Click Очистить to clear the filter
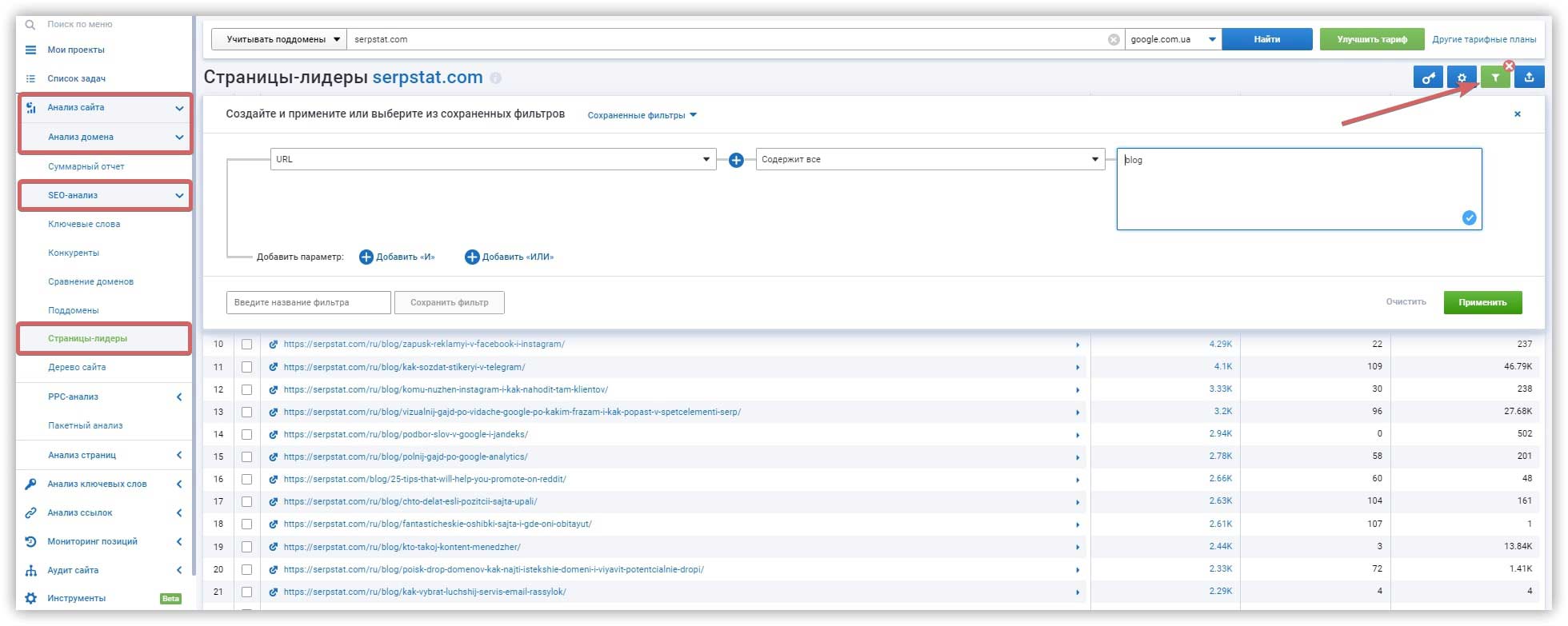This screenshot has width=1568, height=626. click(x=1406, y=302)
